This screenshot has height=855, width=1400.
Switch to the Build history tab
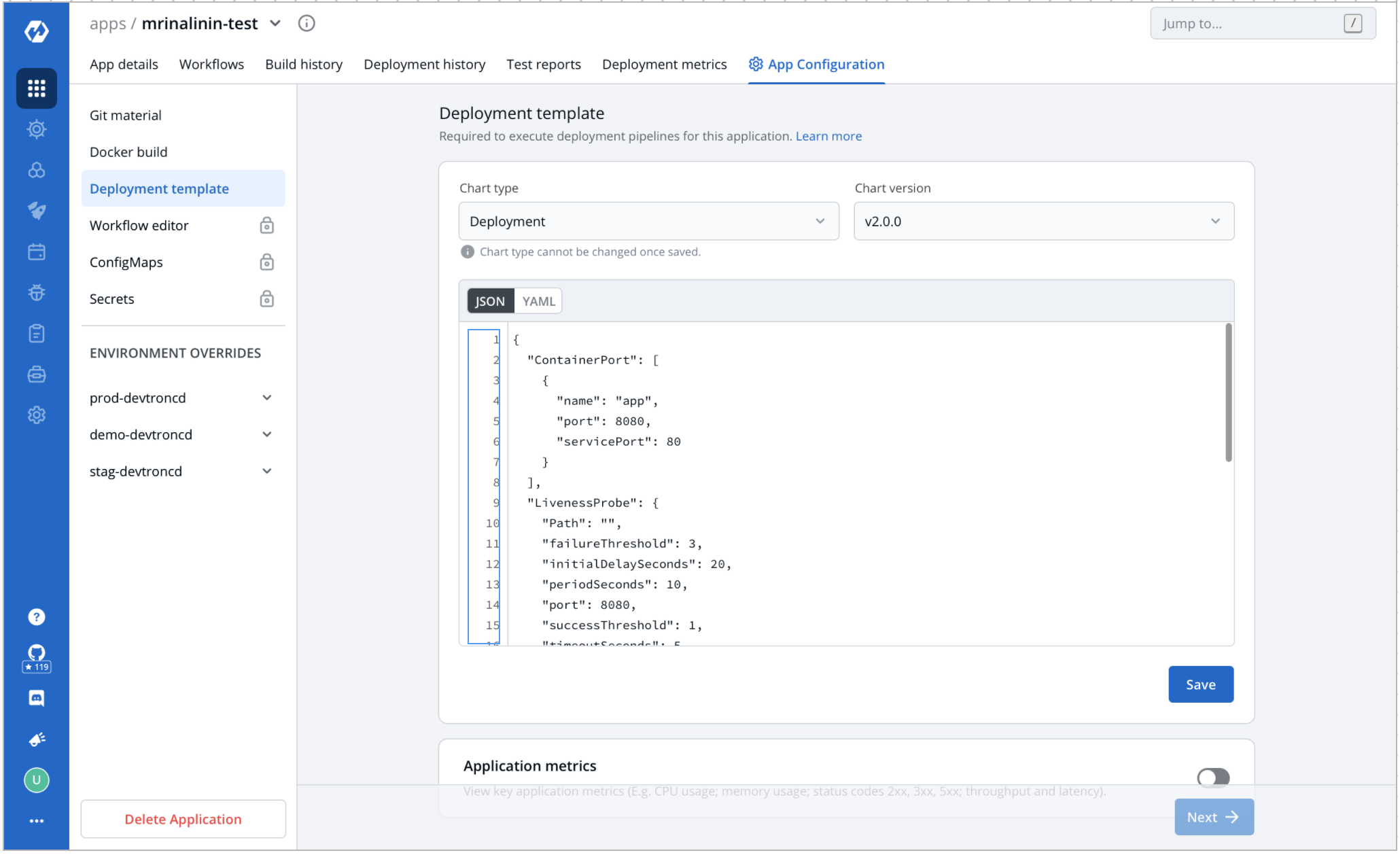pyautogui.click(x=303, y=65)
